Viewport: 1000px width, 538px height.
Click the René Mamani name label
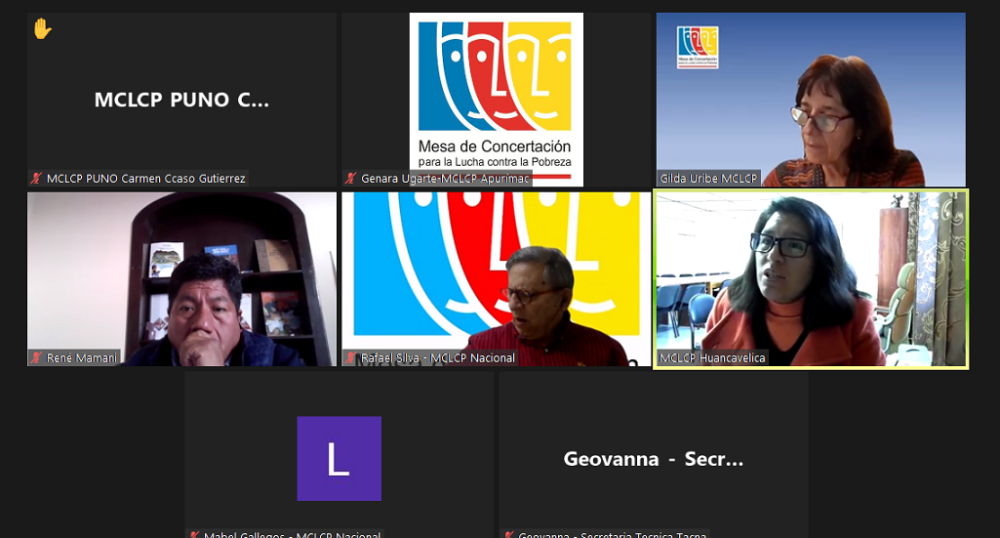click(83, 358)
